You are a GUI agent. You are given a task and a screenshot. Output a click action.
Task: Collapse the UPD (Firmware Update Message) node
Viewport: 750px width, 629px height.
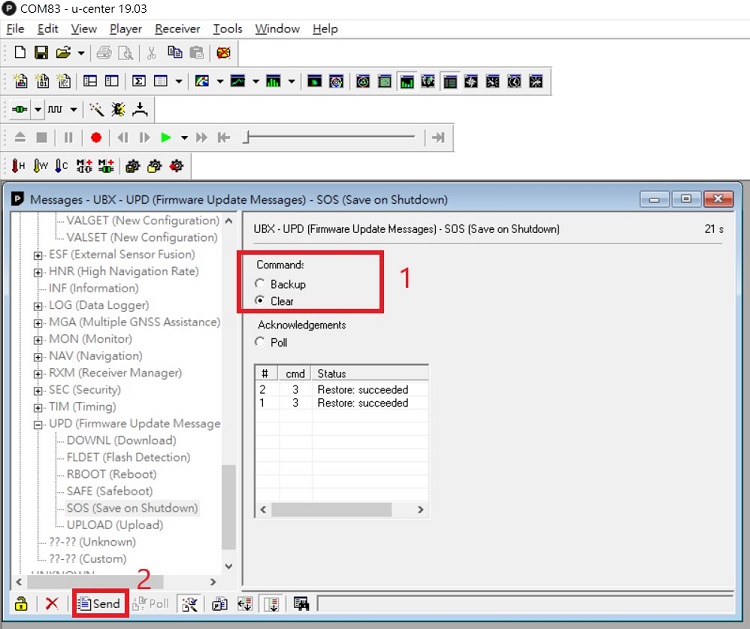38,425
